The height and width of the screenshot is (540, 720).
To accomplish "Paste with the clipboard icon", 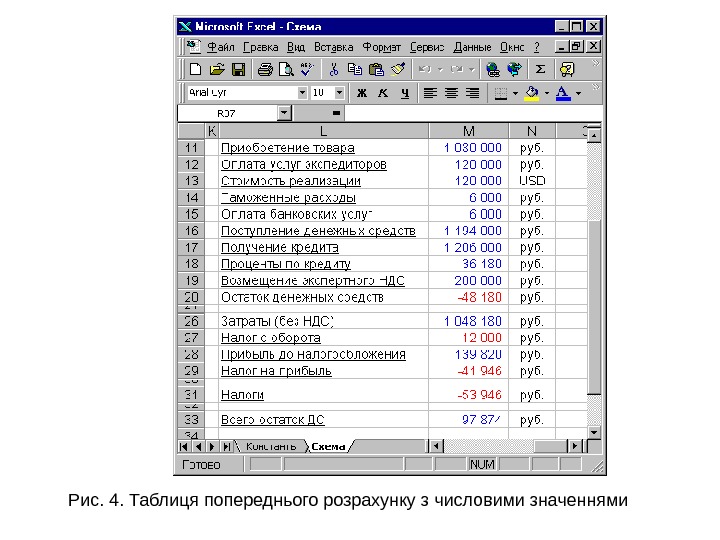I will 377,69.
